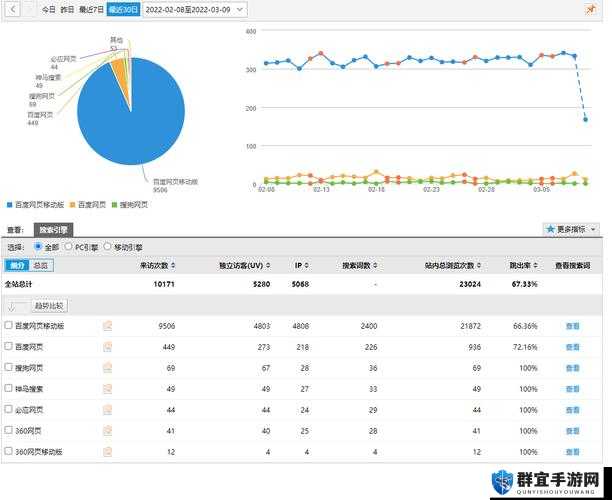Open trend chart icon for 百度网页 row

107,347
